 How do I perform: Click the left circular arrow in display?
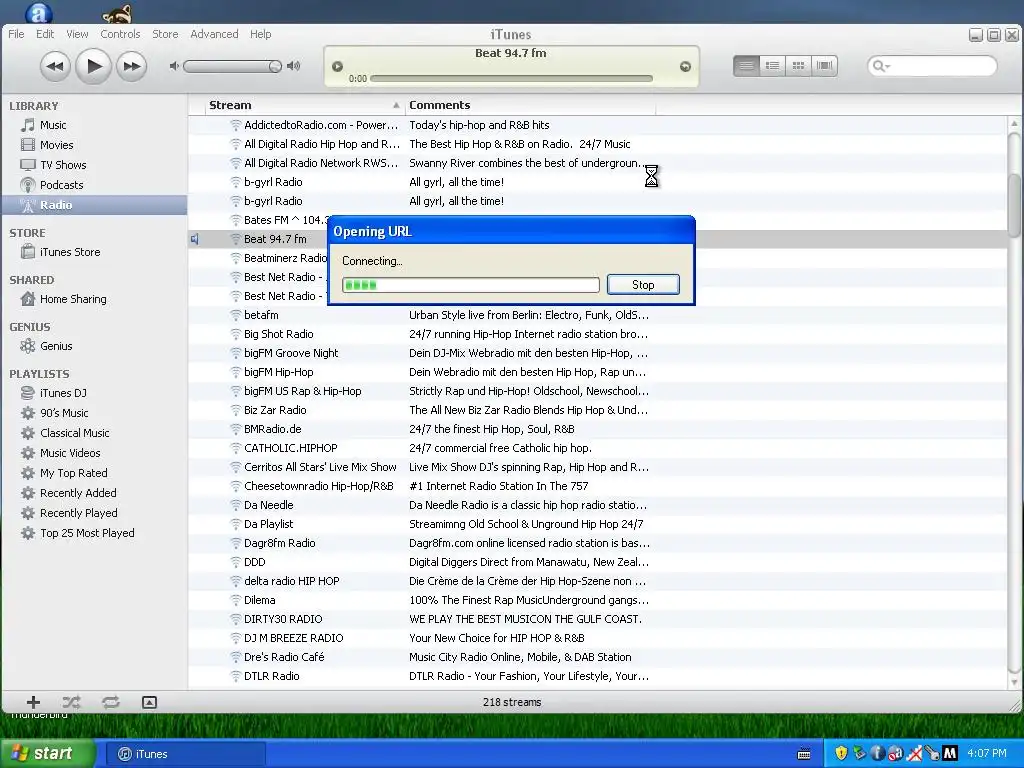click(x=338, y=66)
